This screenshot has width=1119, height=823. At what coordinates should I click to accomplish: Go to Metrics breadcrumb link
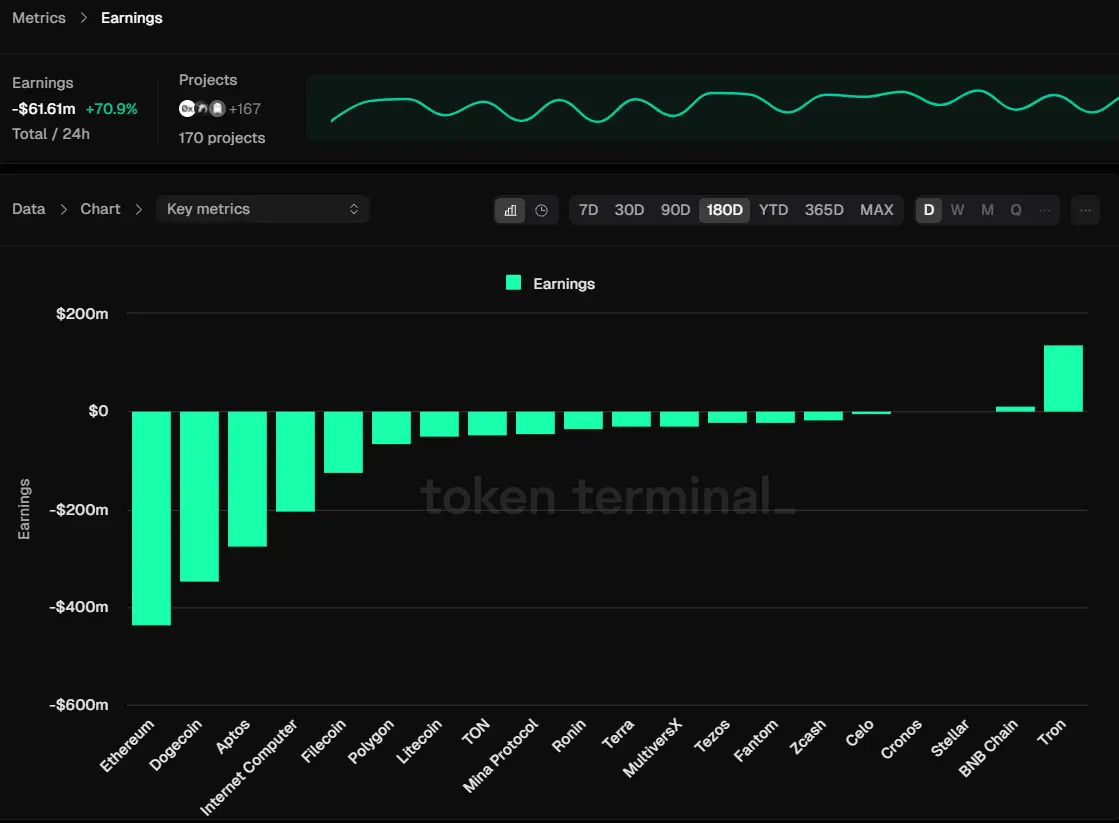point(39,18)
